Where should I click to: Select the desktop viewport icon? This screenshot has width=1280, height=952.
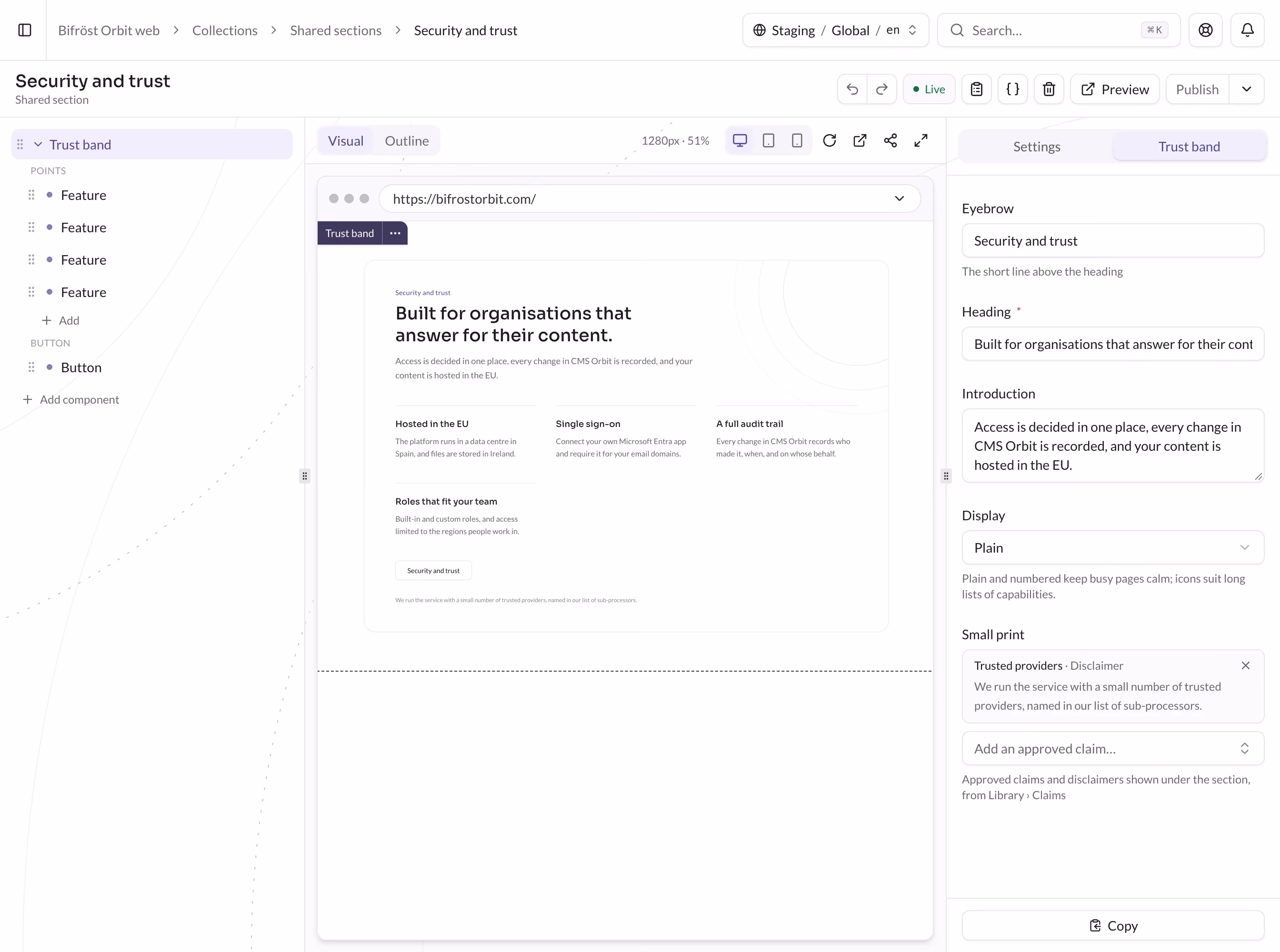(740, 140)
